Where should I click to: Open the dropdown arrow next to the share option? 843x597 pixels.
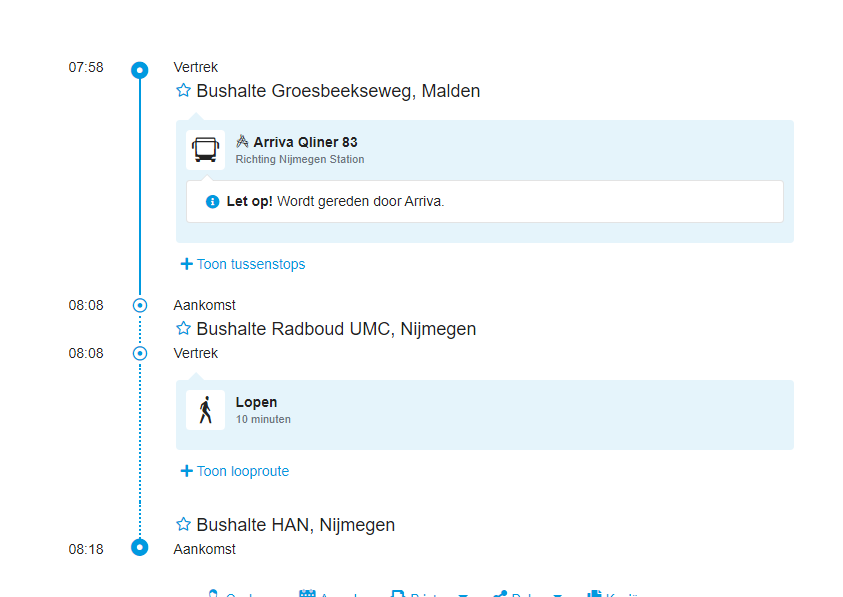tap(558, 595)
